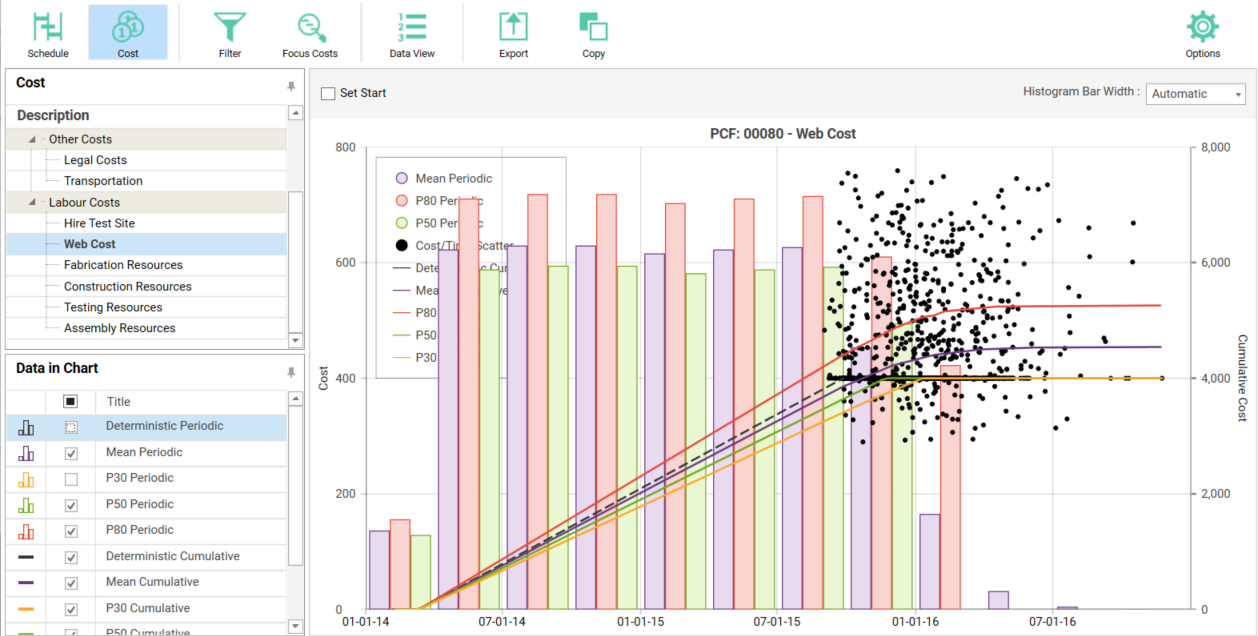Uncheck the Mean Periodic series
This screenshot has width=1258, height=636.
coord(71,453)
